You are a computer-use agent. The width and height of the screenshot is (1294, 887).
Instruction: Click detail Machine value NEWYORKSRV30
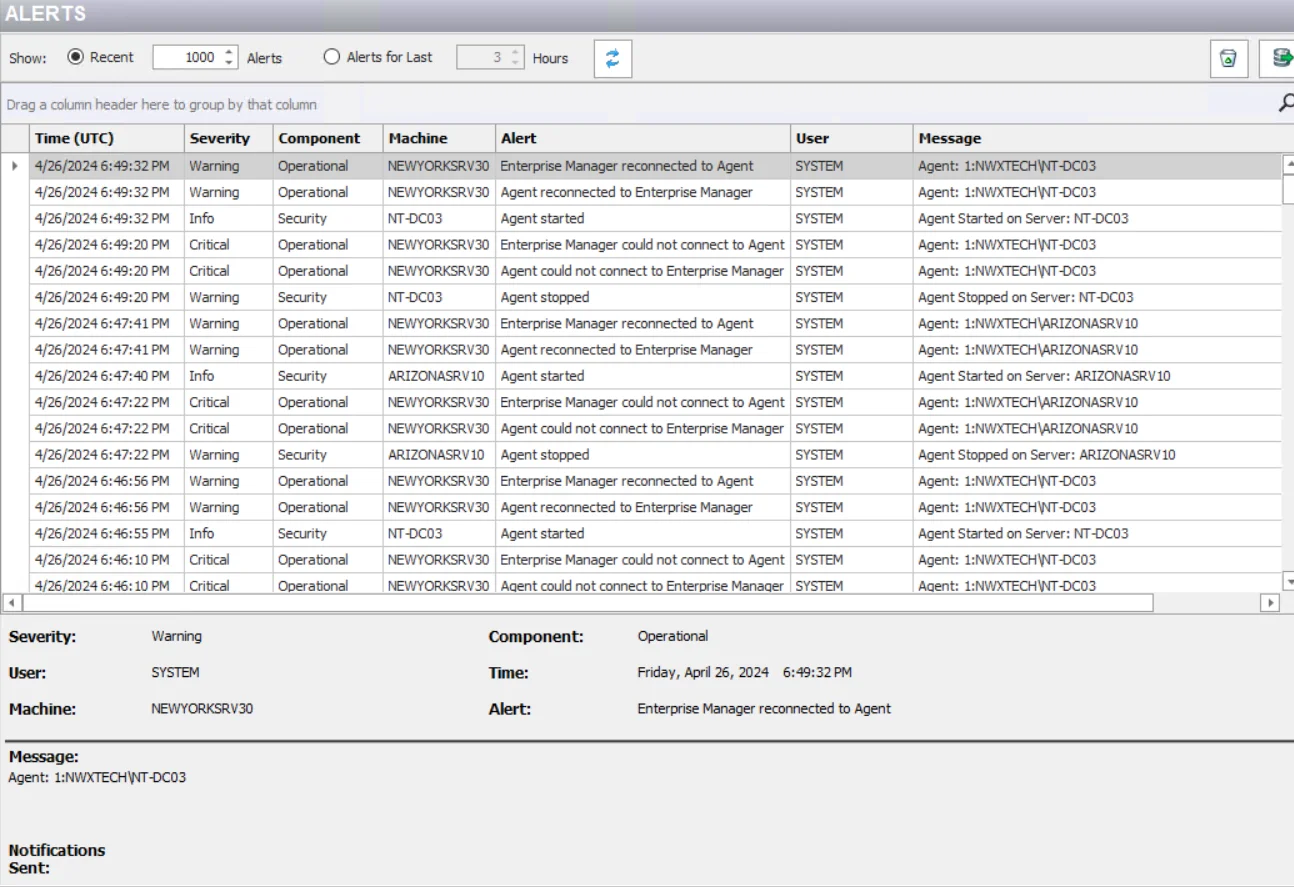pyautogui.click(x=202, y=708)
